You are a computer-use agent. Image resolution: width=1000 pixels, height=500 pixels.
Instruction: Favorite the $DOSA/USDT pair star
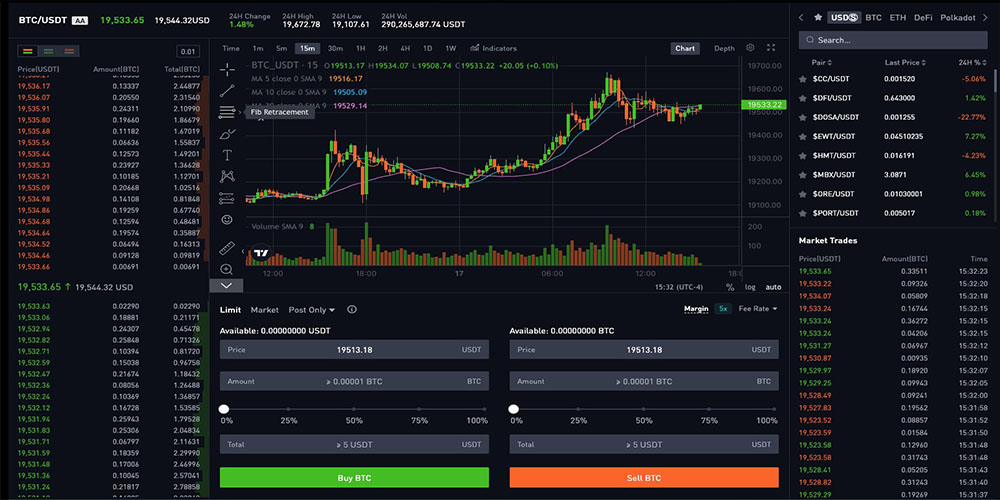pos(803,117)
